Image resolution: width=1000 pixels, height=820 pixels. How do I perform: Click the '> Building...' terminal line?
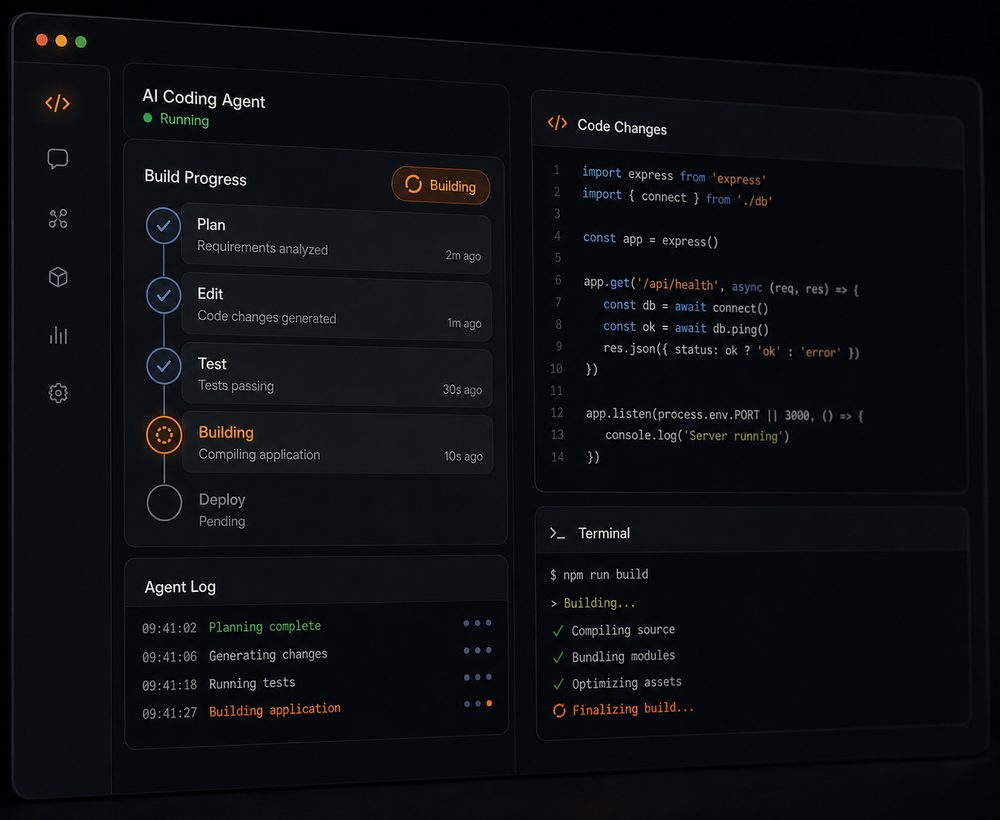coord(593,603)
